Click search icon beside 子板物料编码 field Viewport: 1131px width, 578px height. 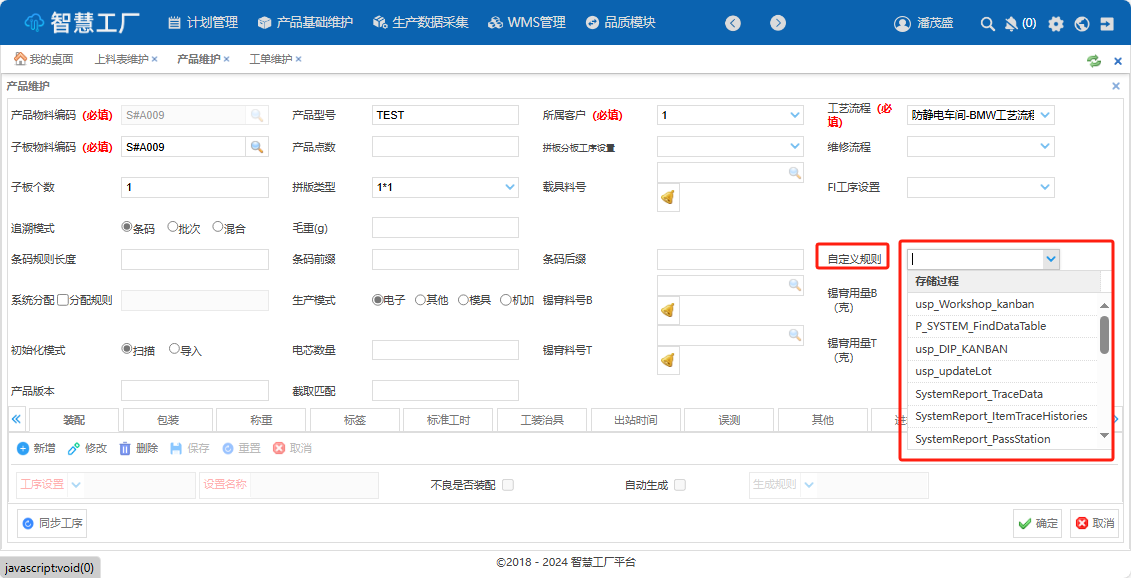[x=257, y=147]
